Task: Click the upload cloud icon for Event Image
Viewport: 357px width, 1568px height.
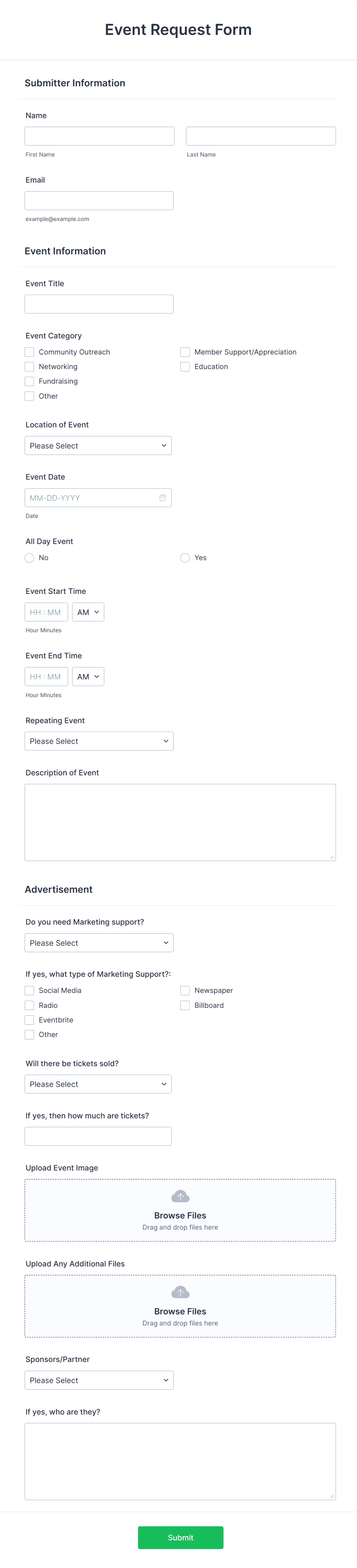Action: tap(180, 1195)
